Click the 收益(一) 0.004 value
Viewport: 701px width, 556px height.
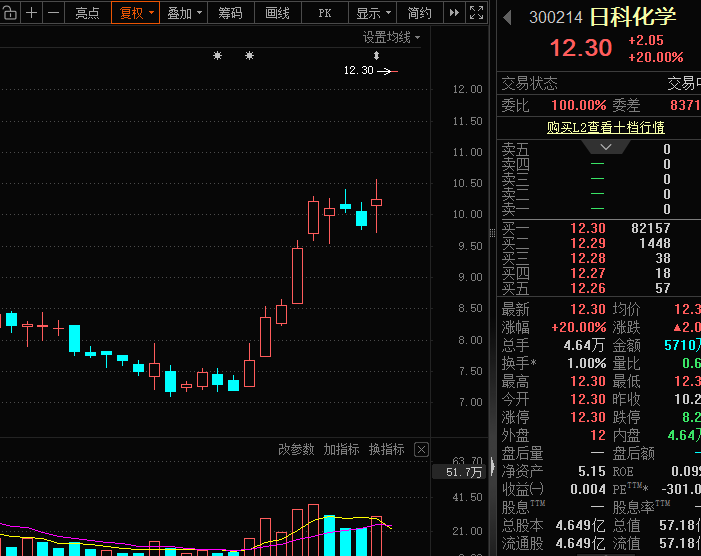587,489
